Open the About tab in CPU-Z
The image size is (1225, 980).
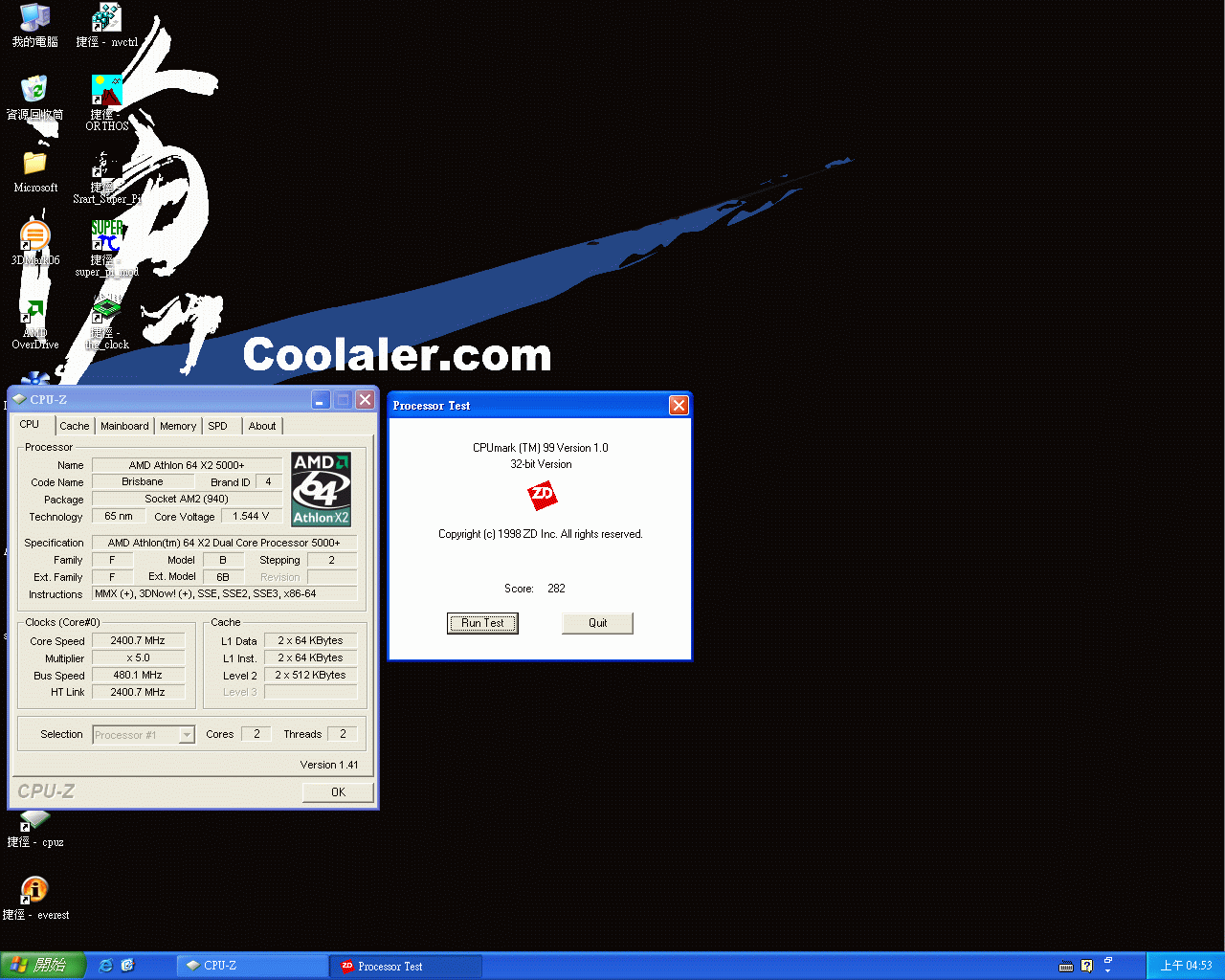(x=262, y=426)
